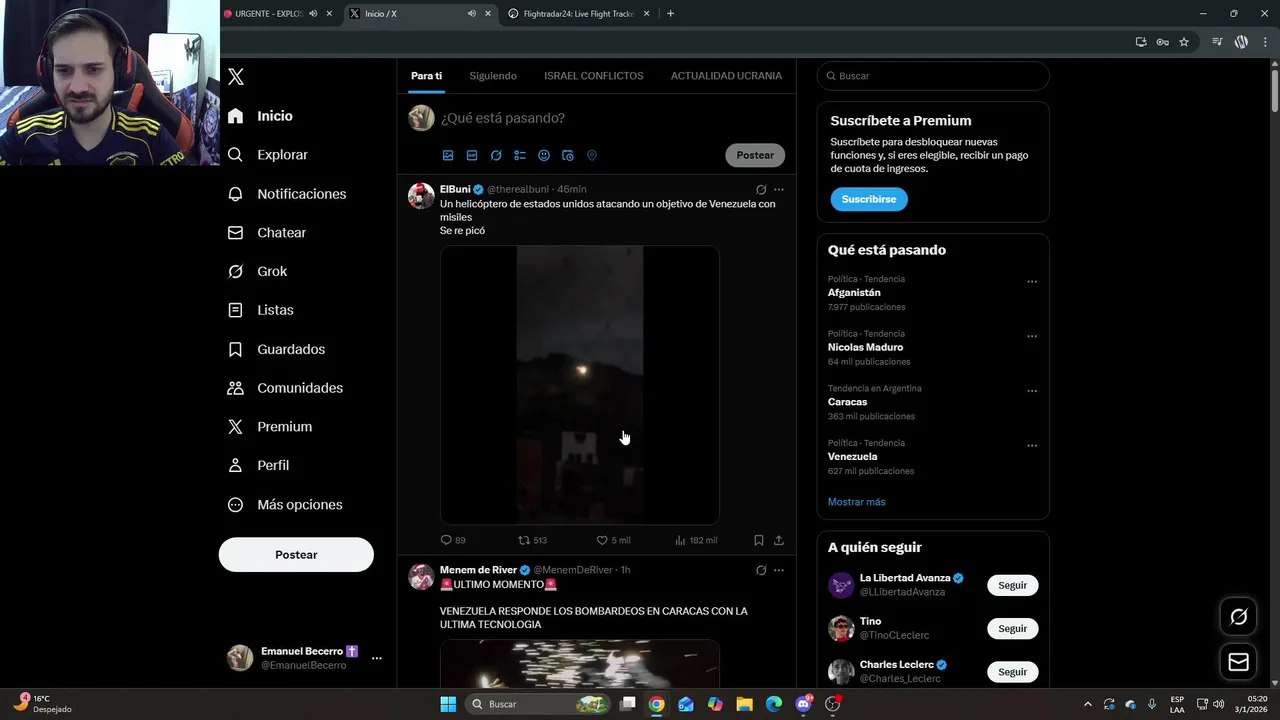Click the search Buscar field

[933, 76]
